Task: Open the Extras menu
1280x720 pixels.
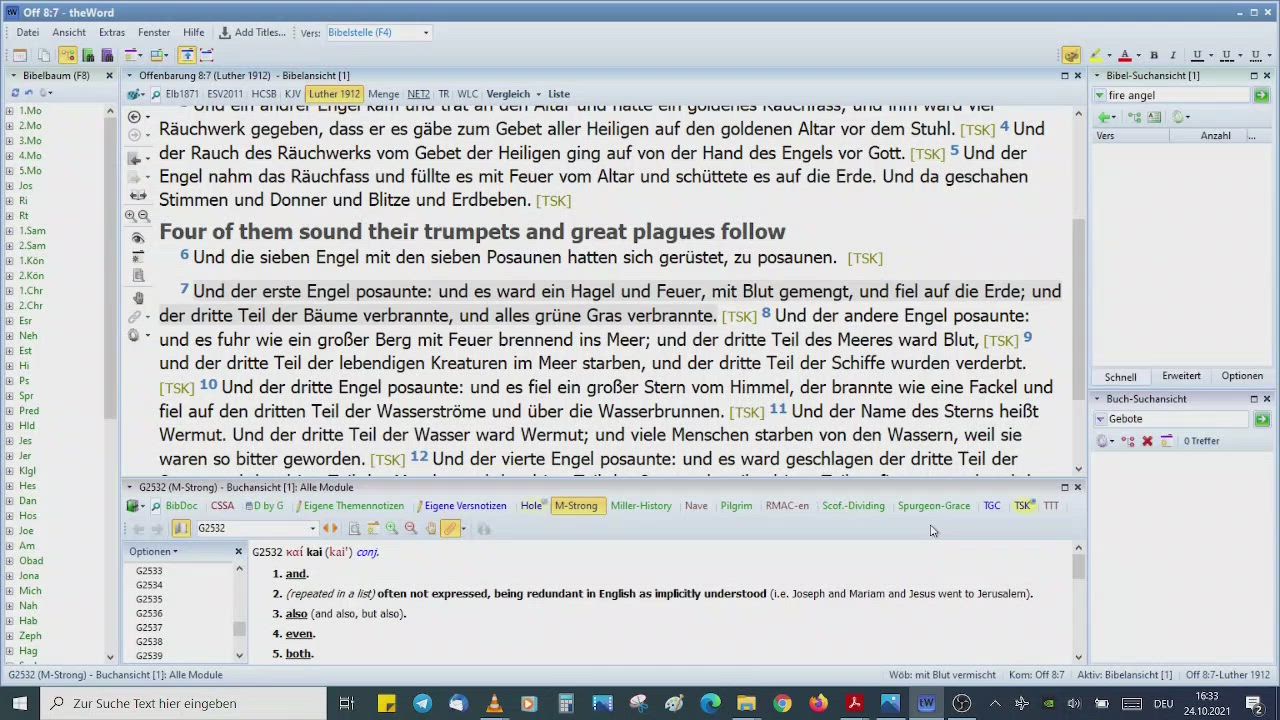Action: tap(112, 33)
